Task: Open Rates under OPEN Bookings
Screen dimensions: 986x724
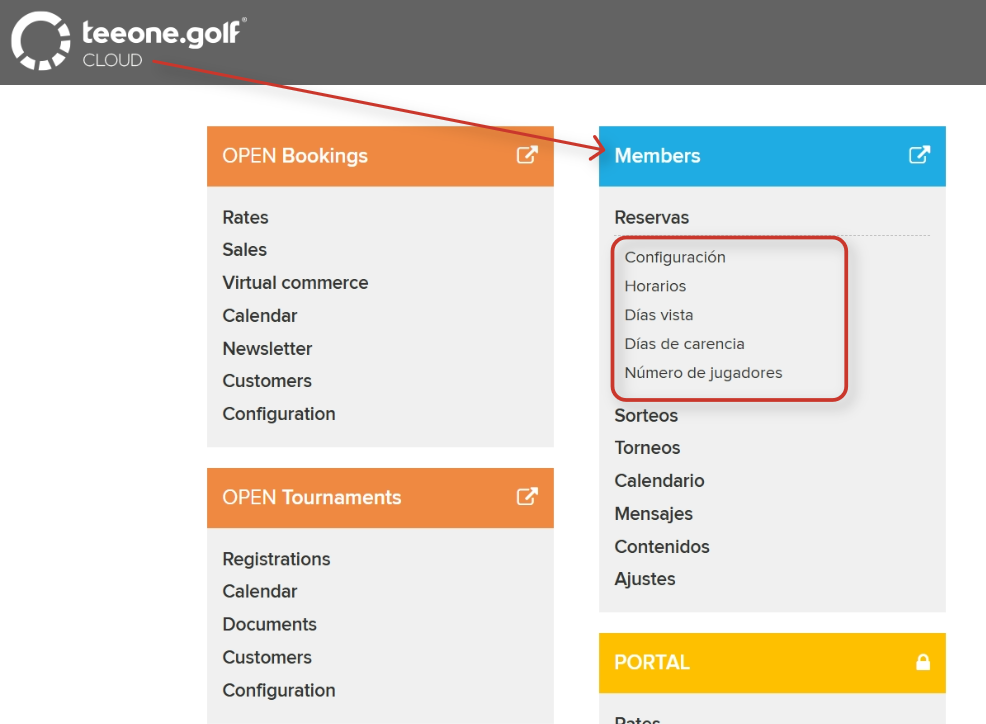Action: click(x=245, y=217)
